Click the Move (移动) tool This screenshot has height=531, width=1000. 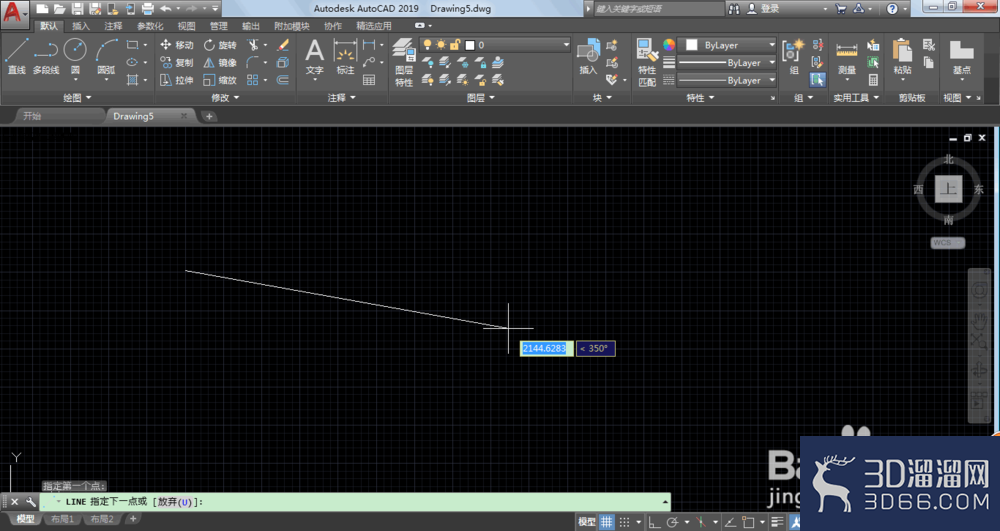177,45
